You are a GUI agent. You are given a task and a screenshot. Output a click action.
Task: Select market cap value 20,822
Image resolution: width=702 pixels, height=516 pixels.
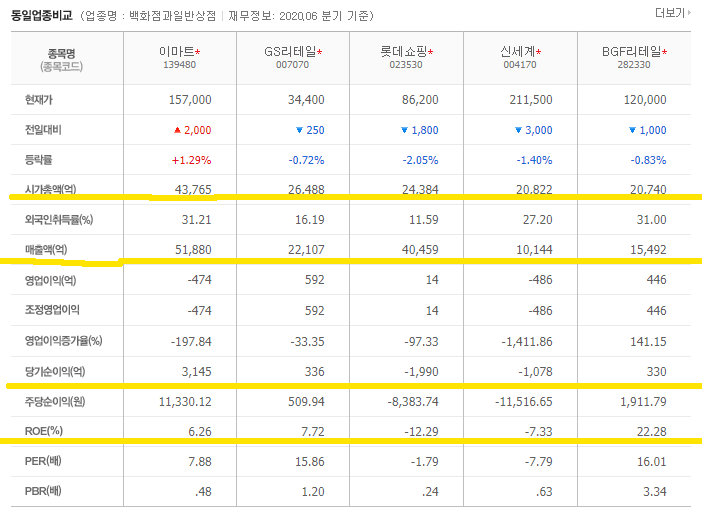tap(534, 190)
